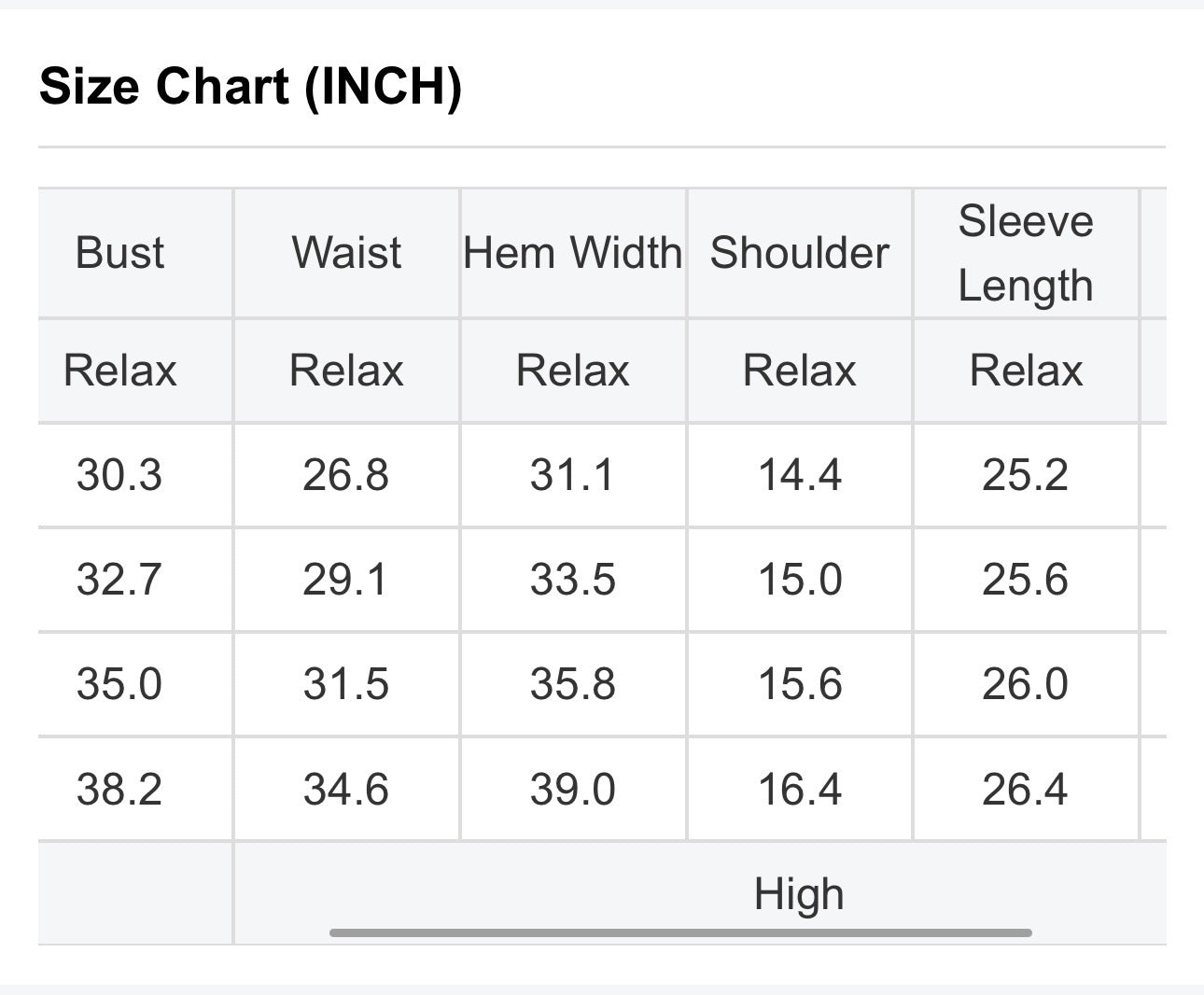
Task: Click shoulder value 15.0
Action: (x=800, y=580)
